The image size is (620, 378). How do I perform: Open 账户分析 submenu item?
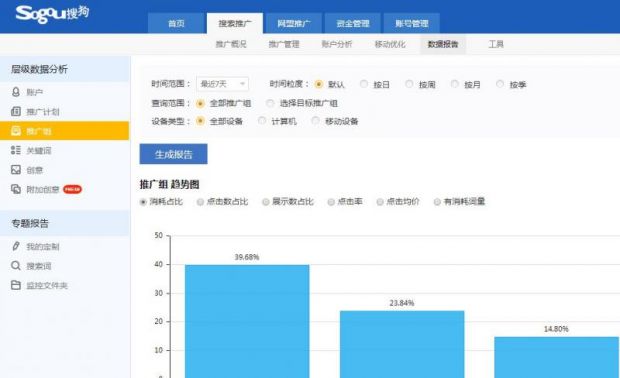tap(337, 44)
